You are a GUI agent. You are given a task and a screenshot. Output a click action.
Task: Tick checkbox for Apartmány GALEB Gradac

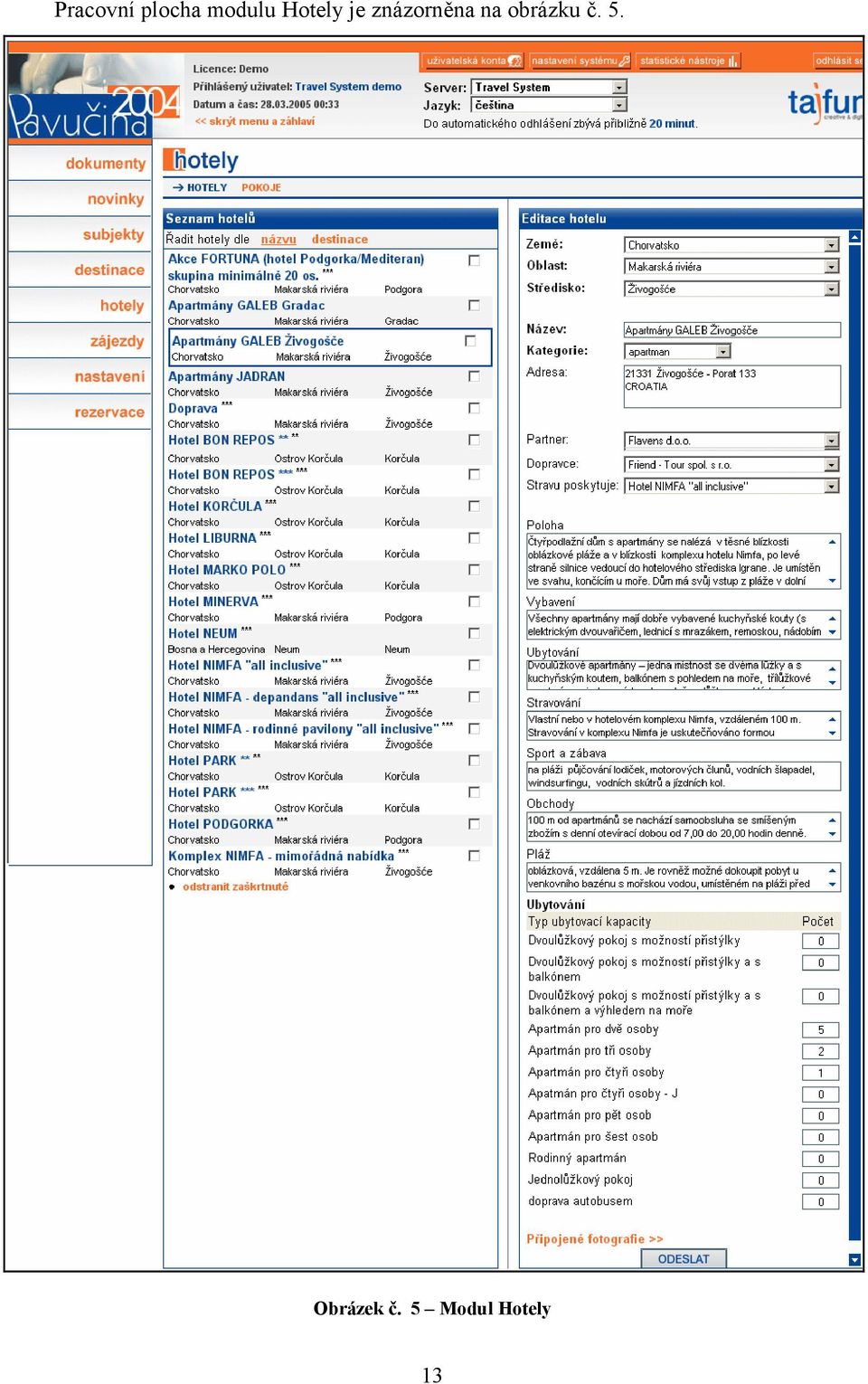click(x=474, y=306)
